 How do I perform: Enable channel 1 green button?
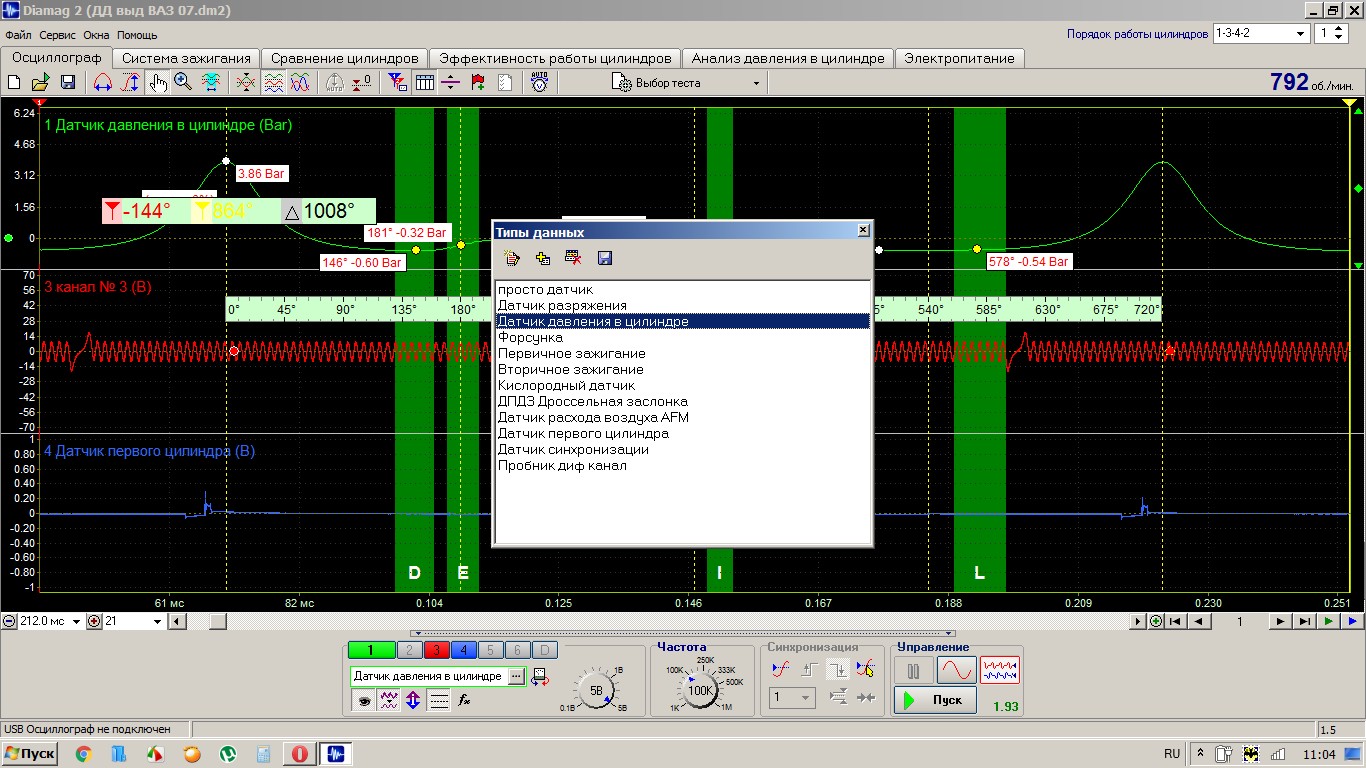[x=371, y=650]
